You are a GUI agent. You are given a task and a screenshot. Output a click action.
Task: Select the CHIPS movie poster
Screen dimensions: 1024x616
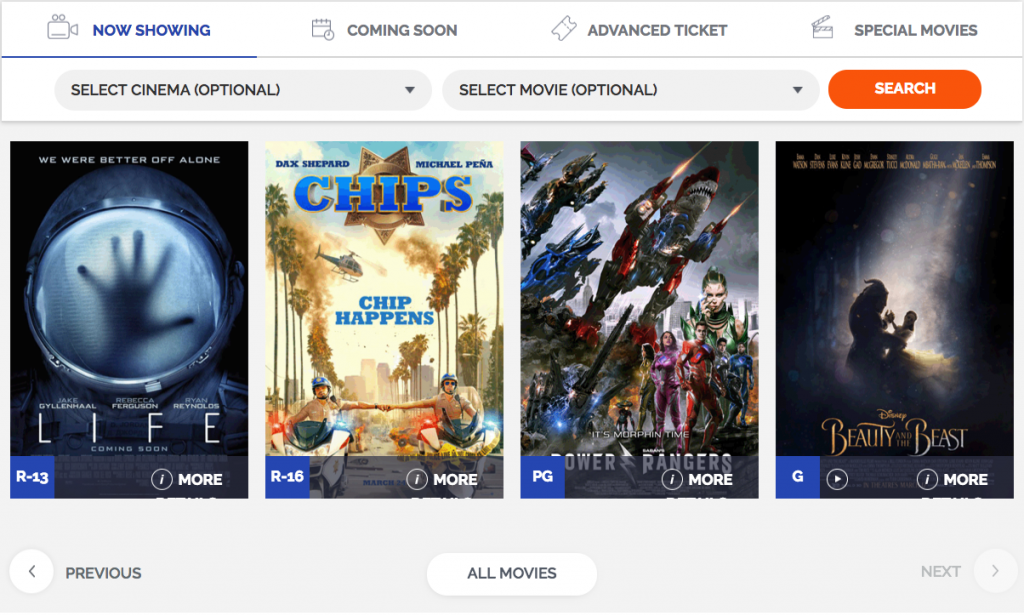click(384, 319)
